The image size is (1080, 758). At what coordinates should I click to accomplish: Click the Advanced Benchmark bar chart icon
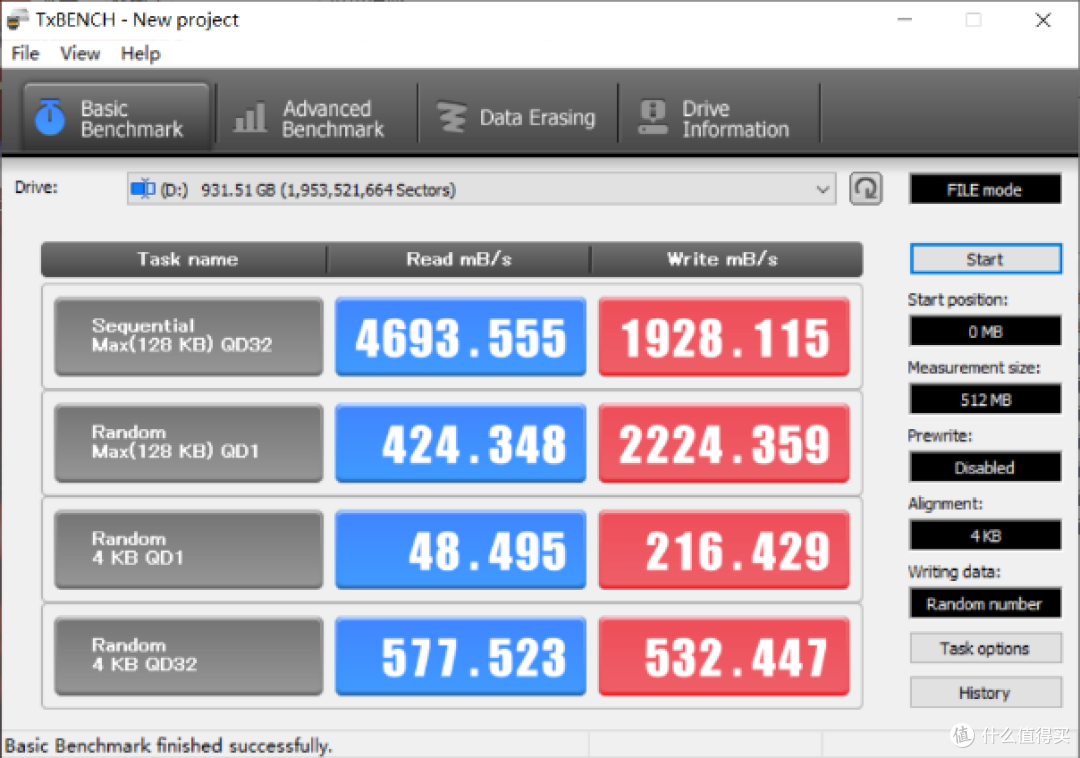tap(250, 117)
